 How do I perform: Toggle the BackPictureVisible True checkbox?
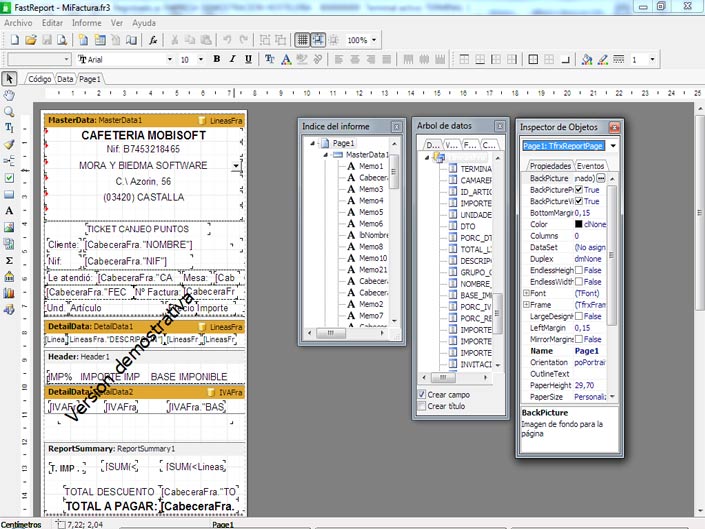click(x=579, y=201)
